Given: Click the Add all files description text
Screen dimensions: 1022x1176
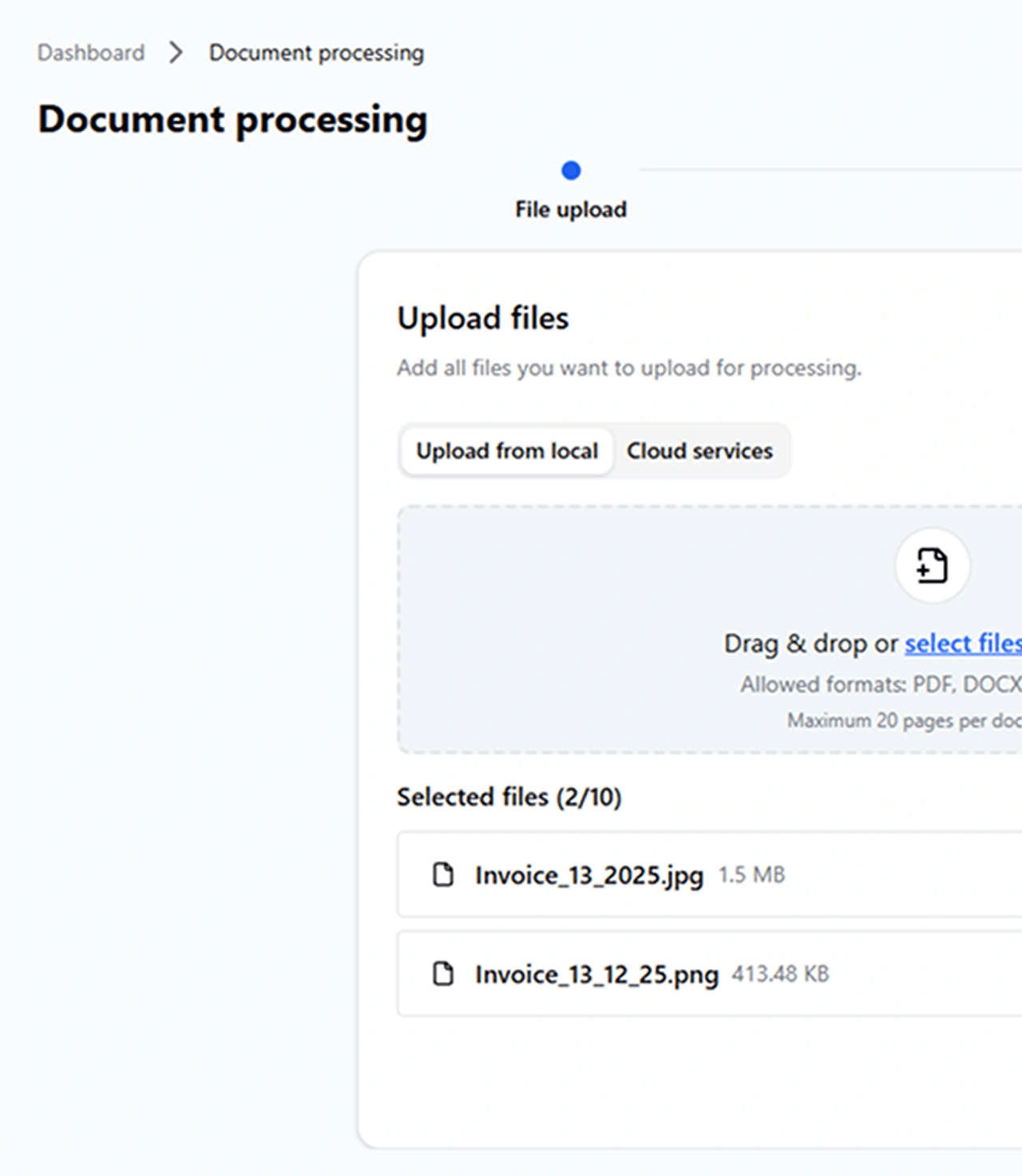Looking at the screenshot, I should click(629, 368).
